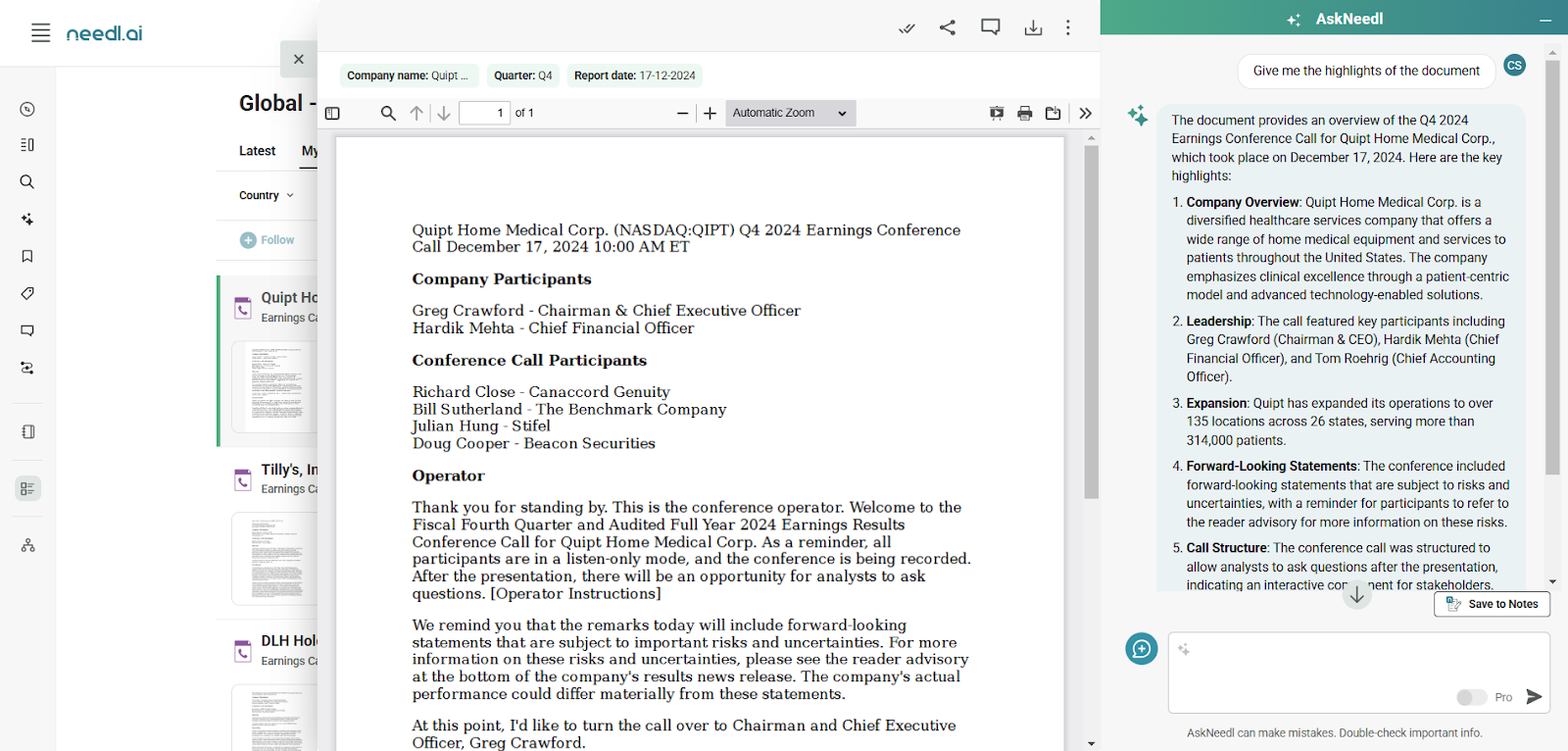The height and width of the screenshot is (751, 1568).
Task: Open the notebook sidebar icon
Action: (x=27, y=432)
